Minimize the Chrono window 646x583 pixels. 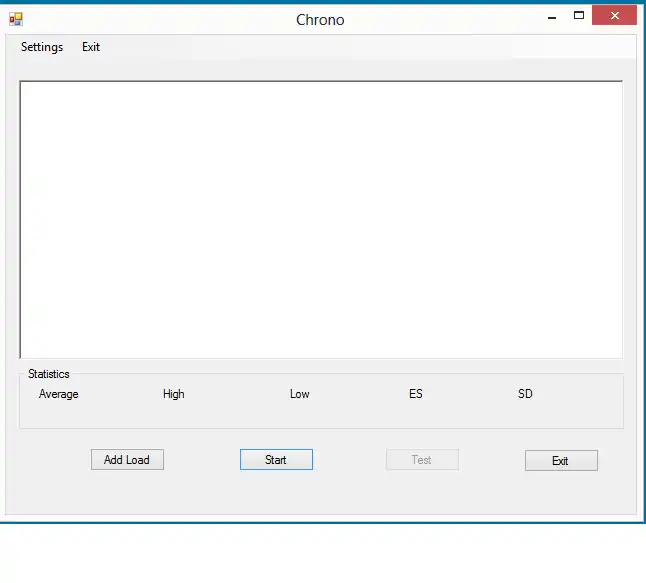[552, 18]
